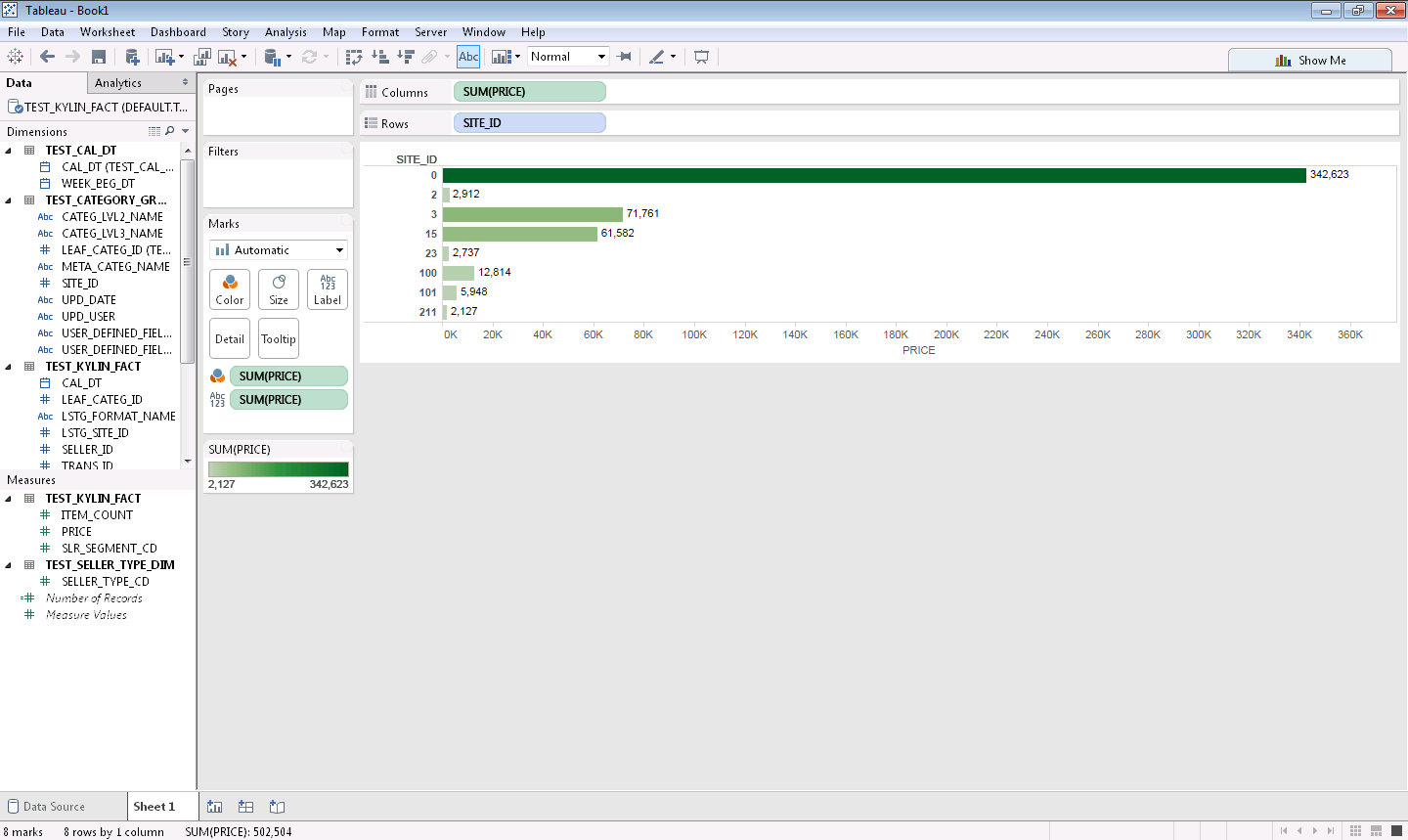Collapse the TEST_CAL_DT dimension table

pos(10,151)
